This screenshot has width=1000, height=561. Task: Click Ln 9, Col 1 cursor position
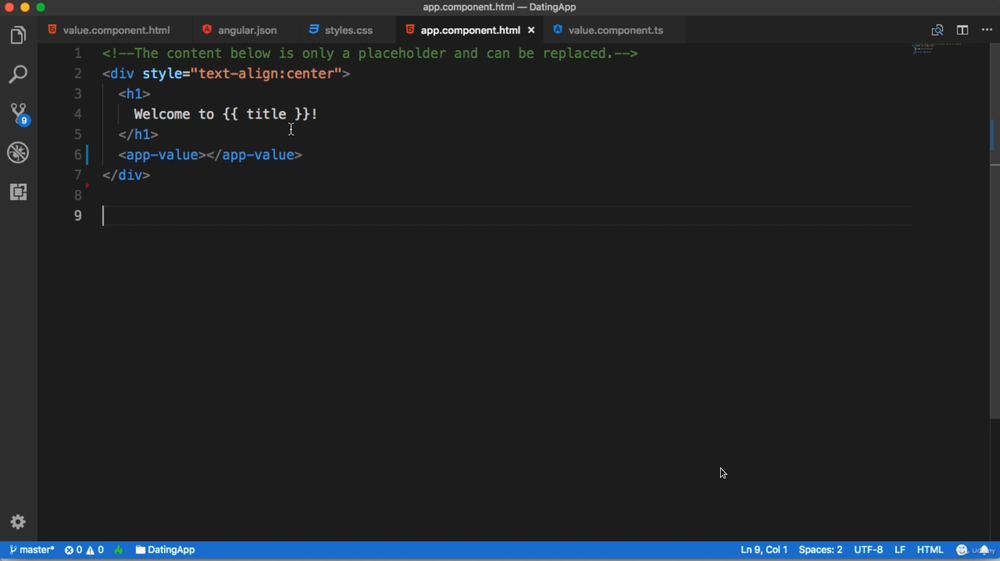tap(763, 550)
